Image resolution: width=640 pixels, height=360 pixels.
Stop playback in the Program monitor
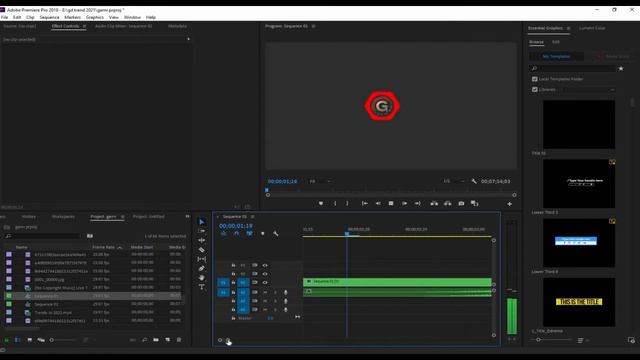pos(391,203)
